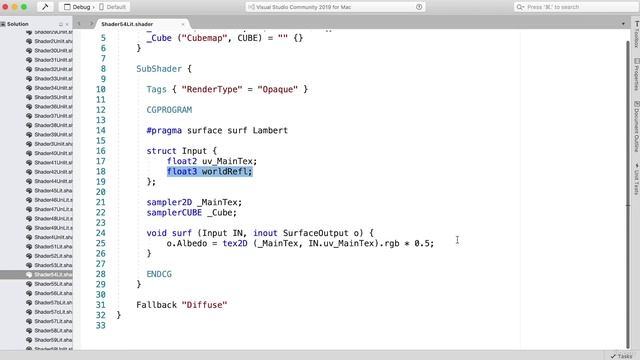Viewport: 640px width, 360px height.
Task: Open the Debug configuration selector
Action: [x=80, y=7]
